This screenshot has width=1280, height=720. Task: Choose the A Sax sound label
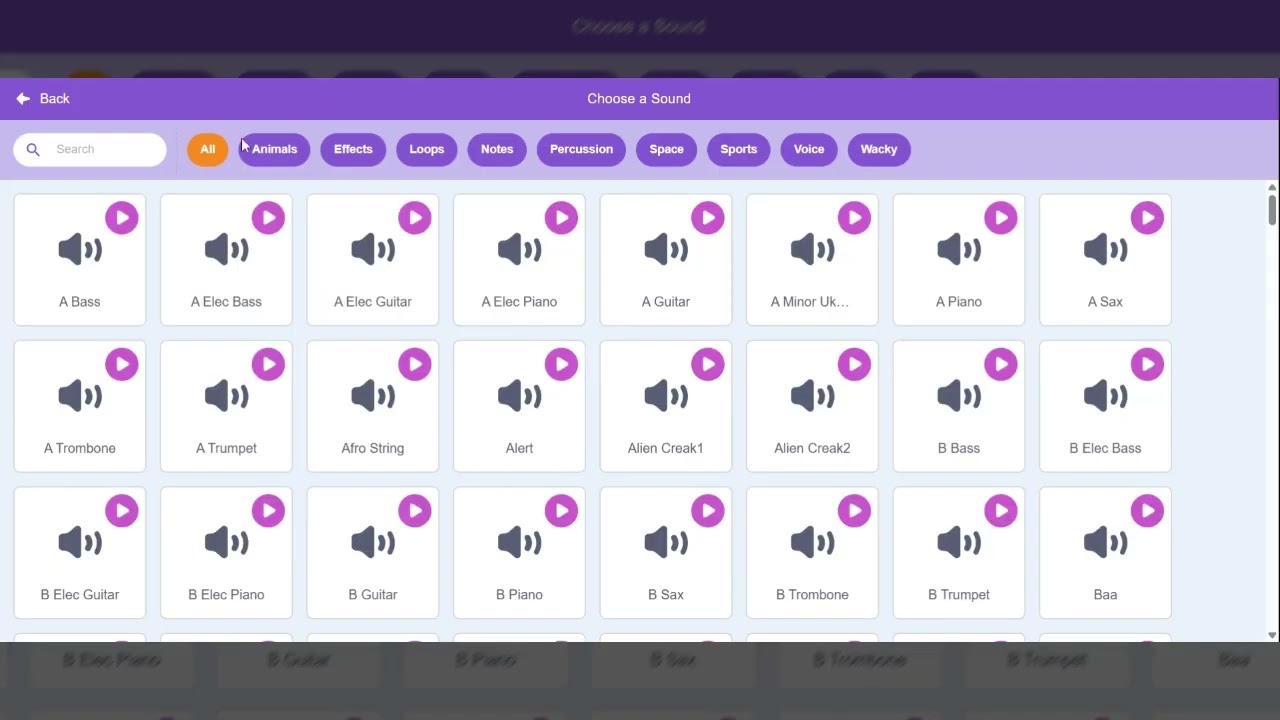point(1105,301)
